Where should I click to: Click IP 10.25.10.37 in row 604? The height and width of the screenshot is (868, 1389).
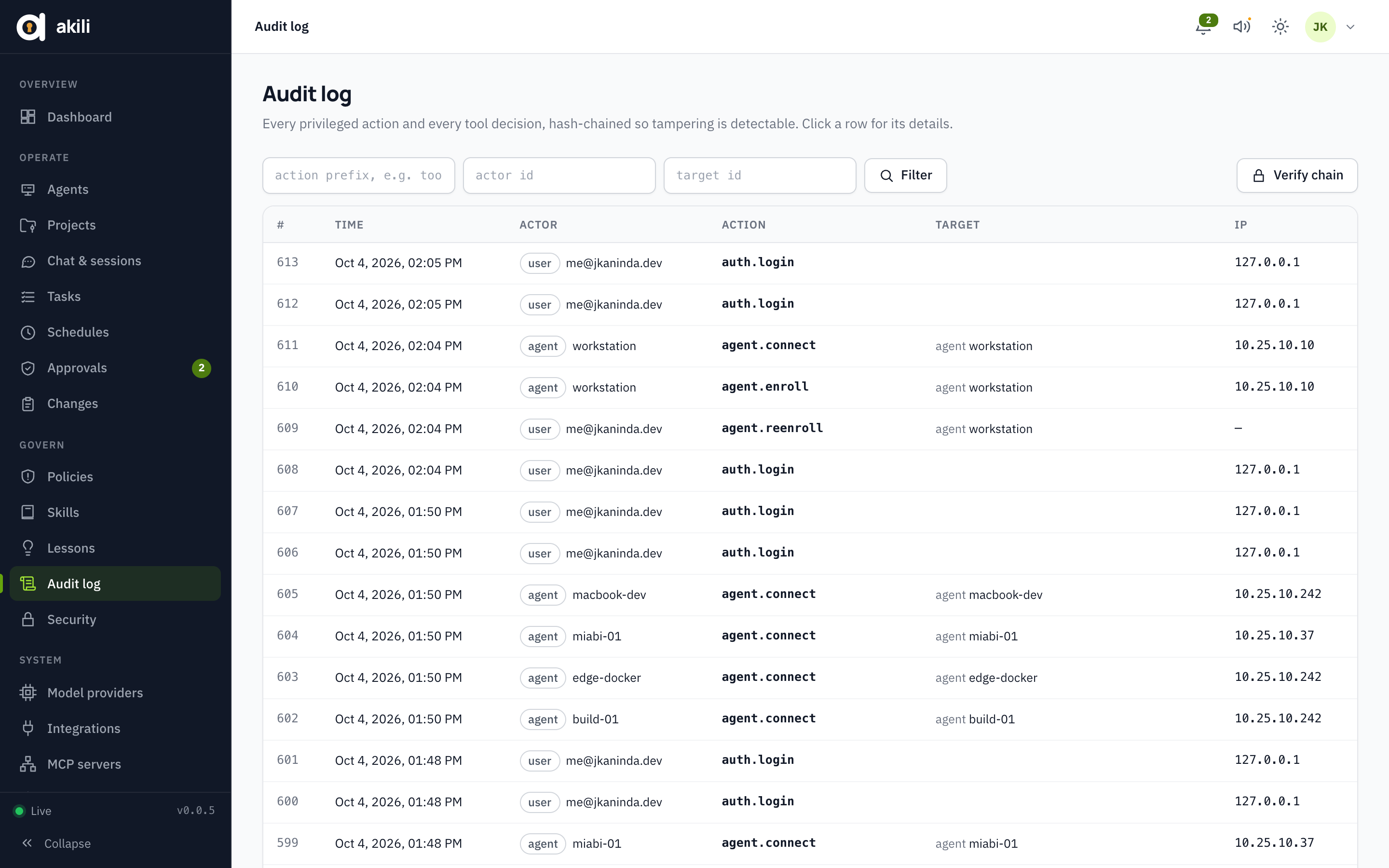click(1274, 636)
